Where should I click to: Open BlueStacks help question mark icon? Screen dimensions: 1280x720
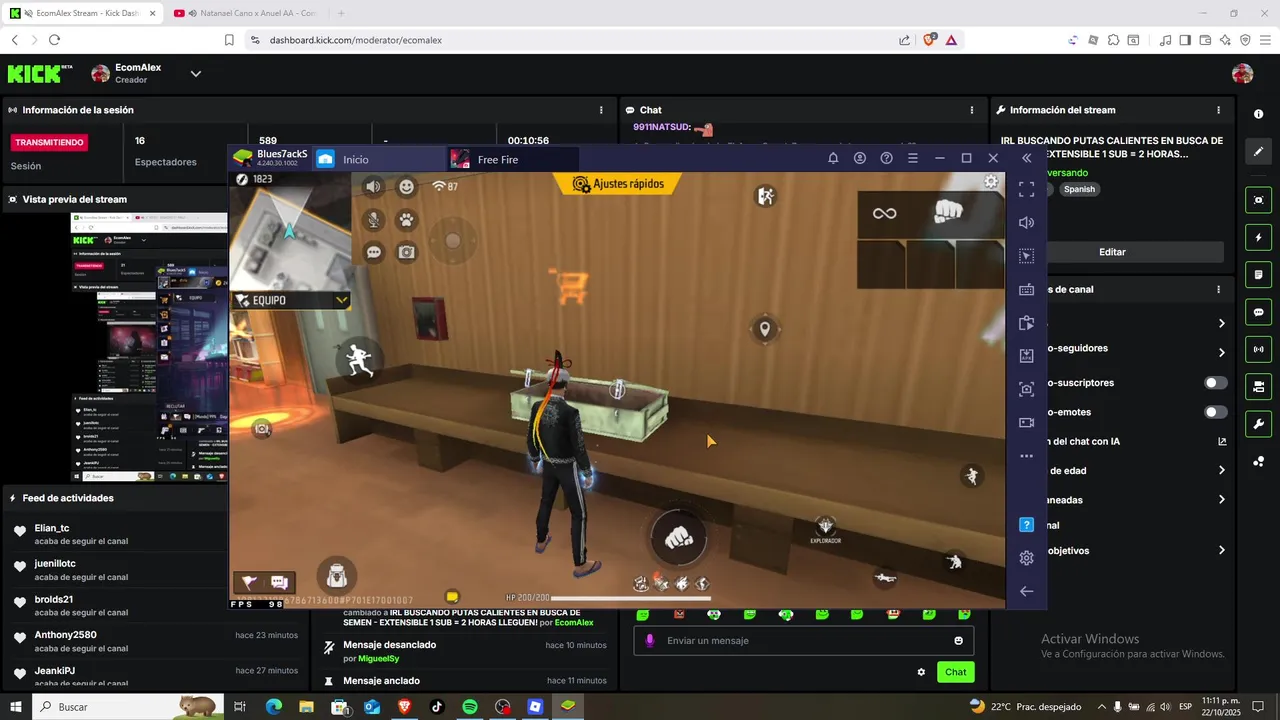click(886, 158)
